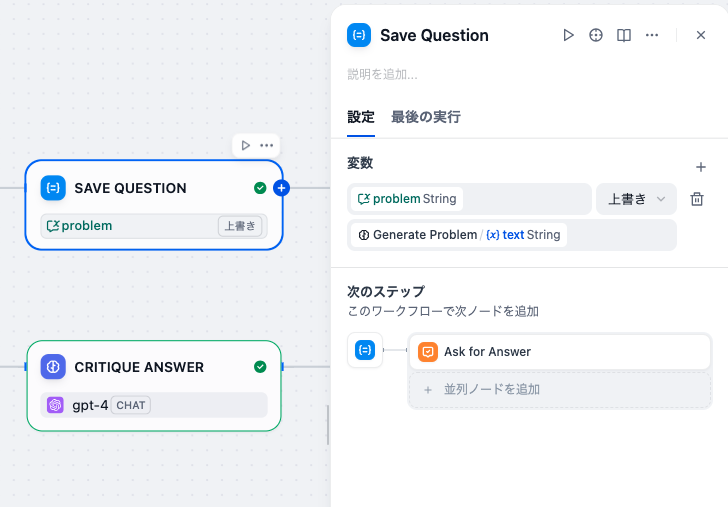Select the CRITIQUE ANSWER node on the canvas

154,386
